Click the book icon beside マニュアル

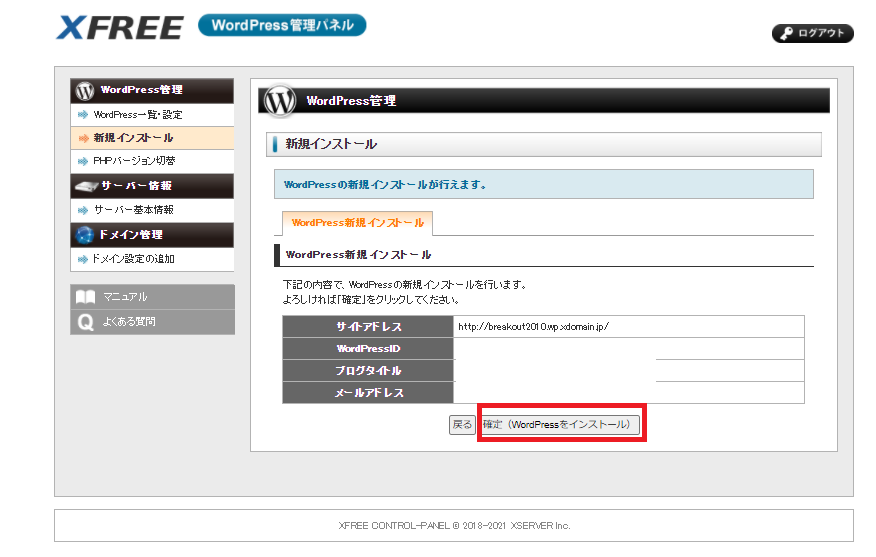(85, 297)
